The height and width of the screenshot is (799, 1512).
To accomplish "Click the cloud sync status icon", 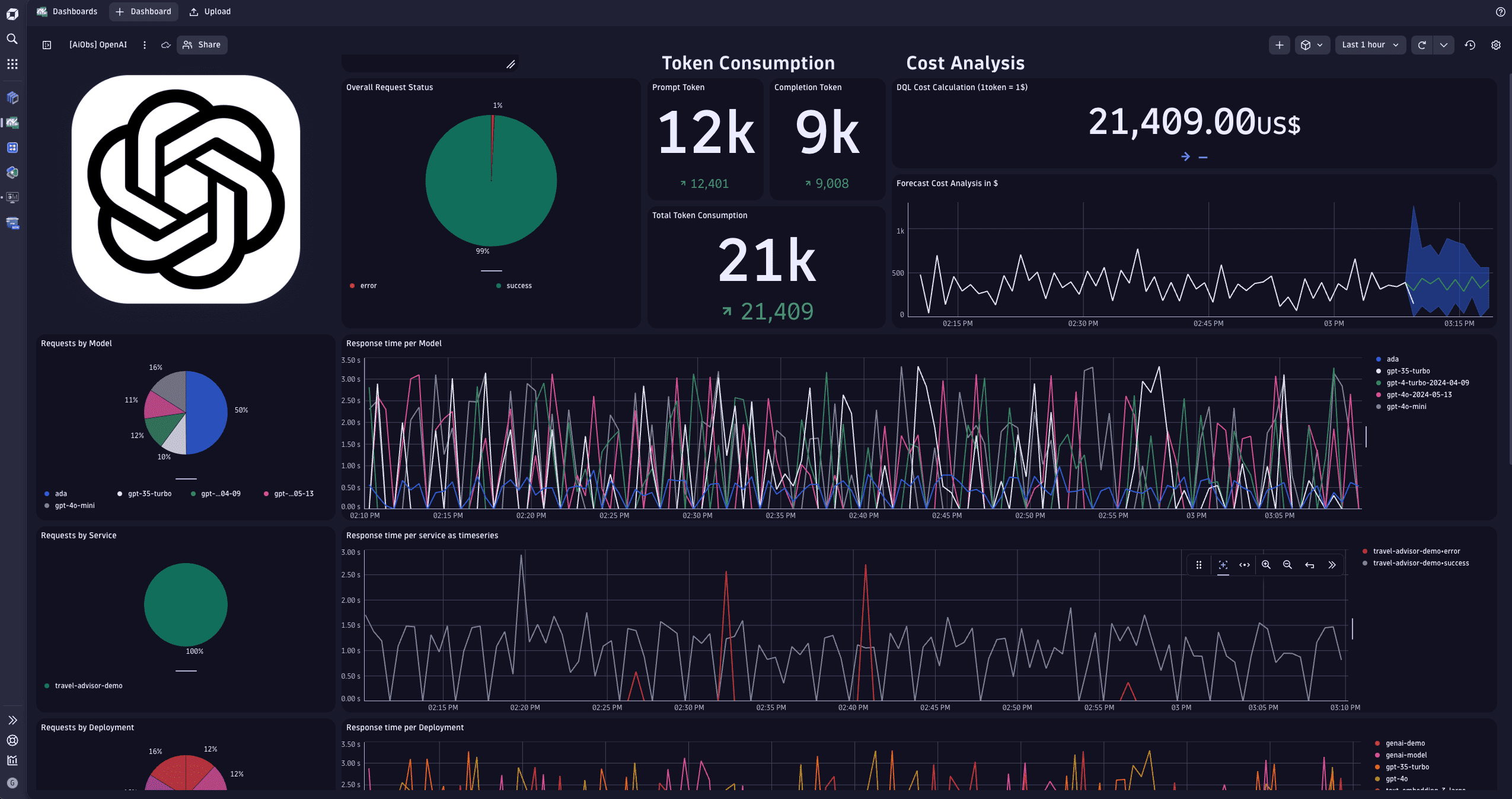I will point(166,45).
